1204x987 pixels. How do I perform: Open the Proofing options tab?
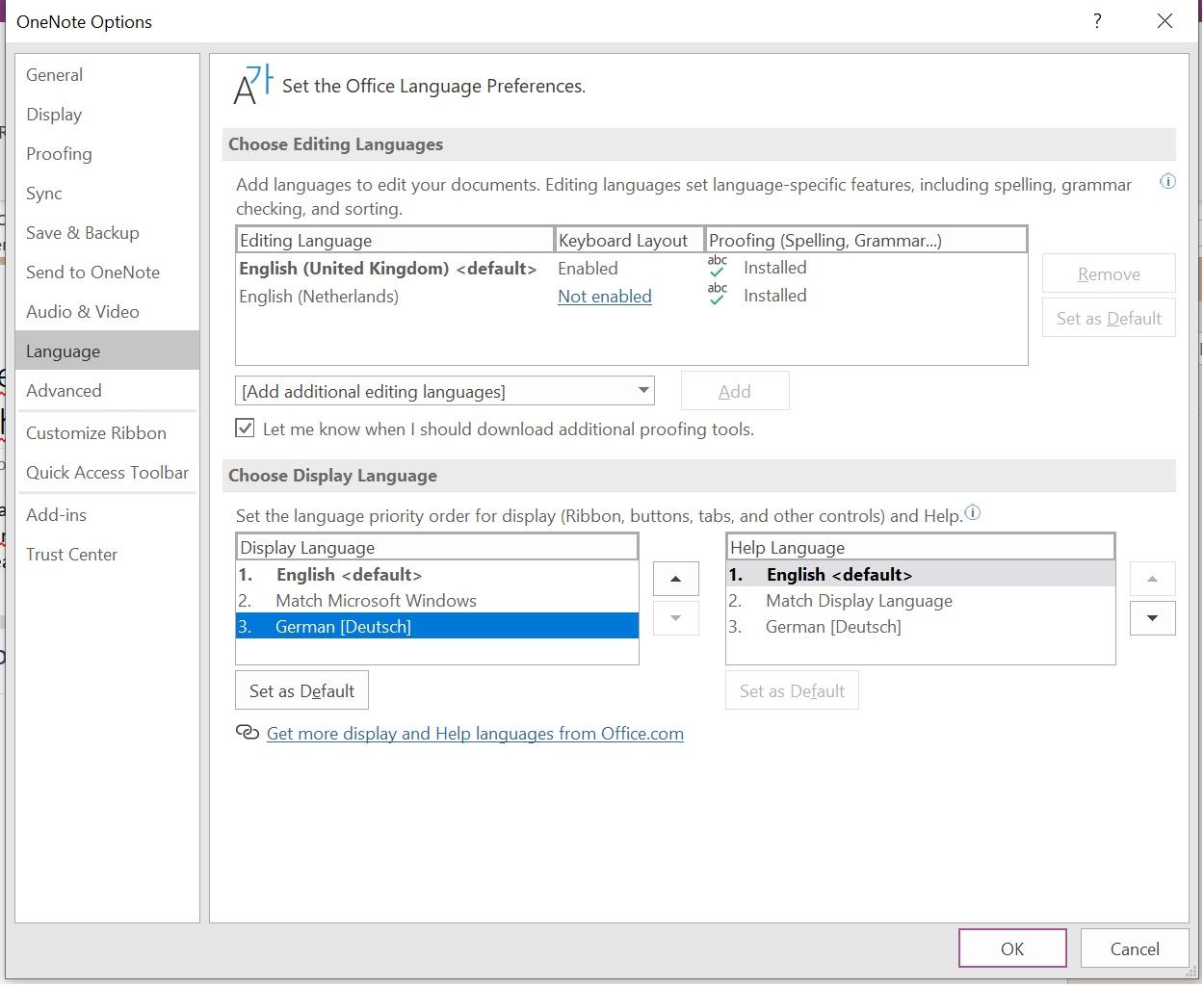[107, 153]
